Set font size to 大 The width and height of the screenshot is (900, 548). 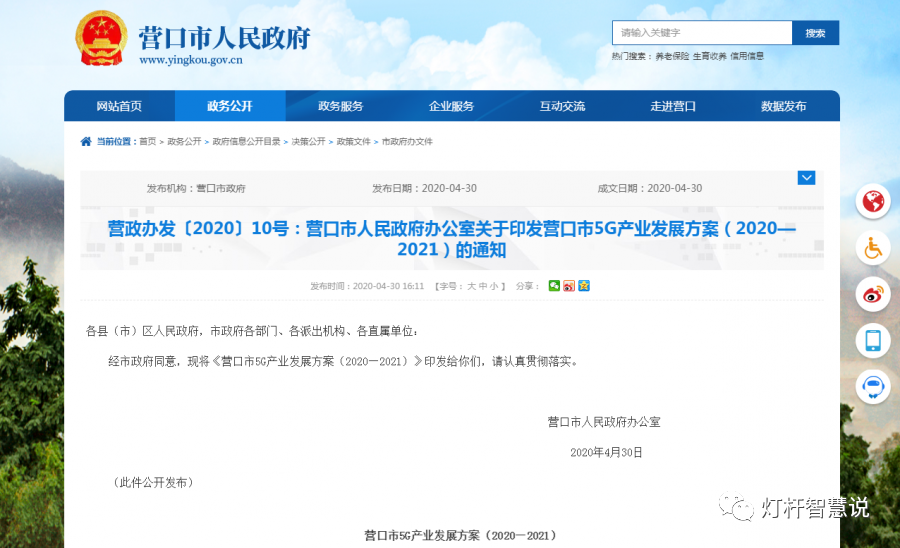coord(471,286)
